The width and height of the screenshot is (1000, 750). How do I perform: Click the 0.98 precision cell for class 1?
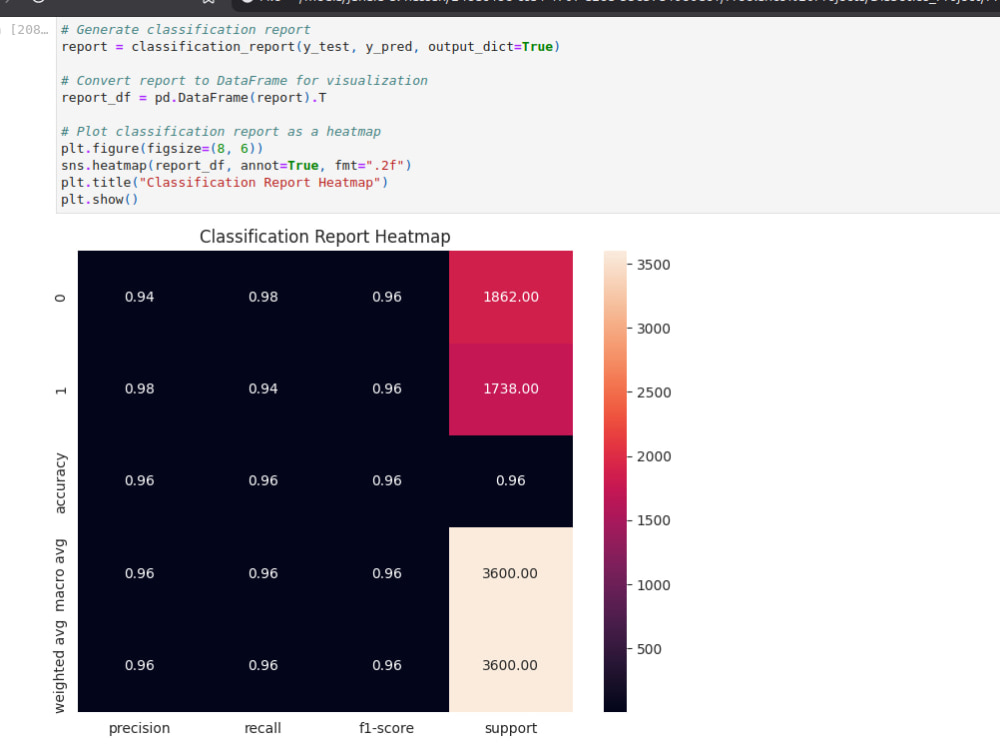click(140, 389)
